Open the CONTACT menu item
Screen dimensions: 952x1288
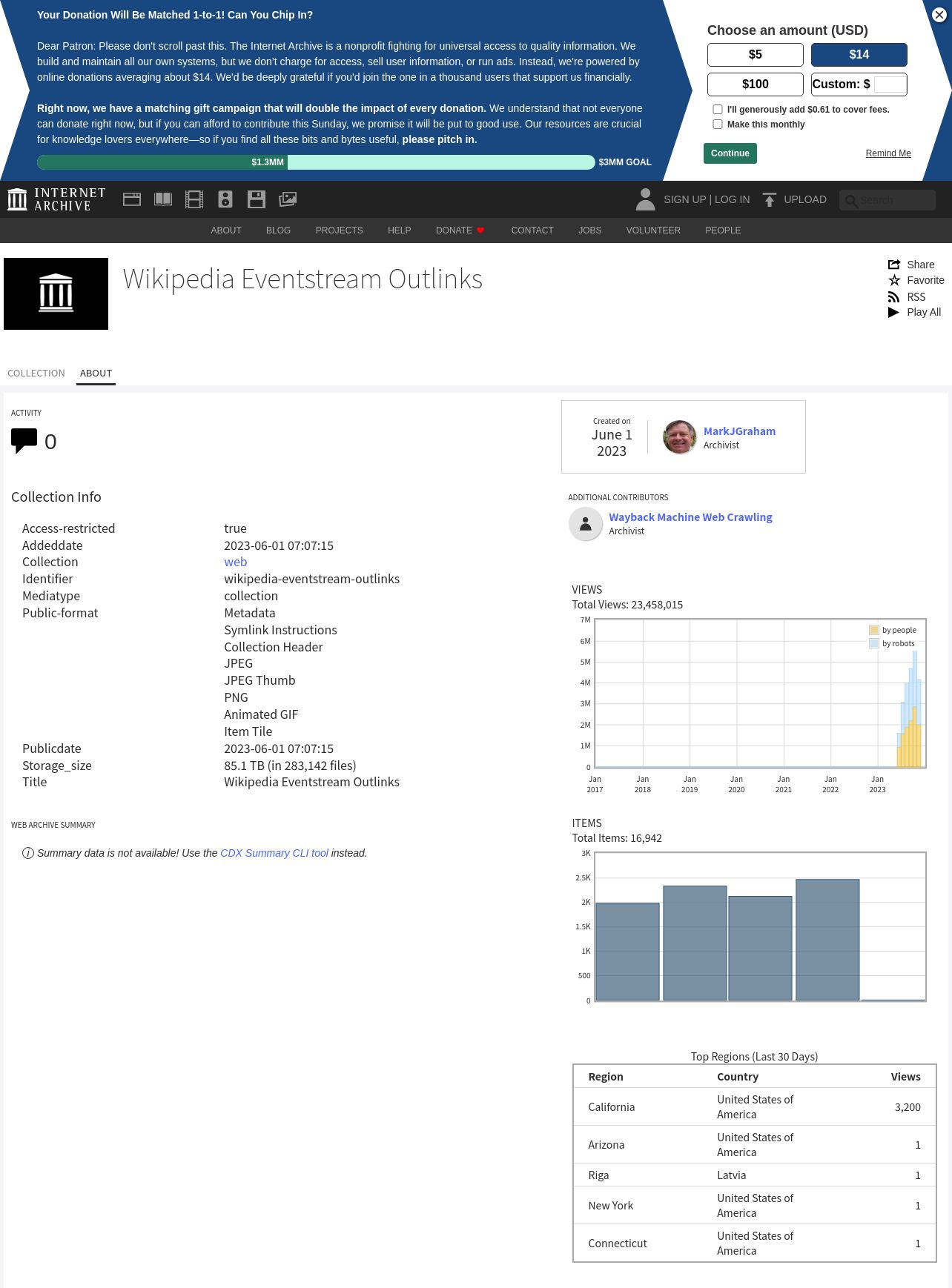(532, 230)
